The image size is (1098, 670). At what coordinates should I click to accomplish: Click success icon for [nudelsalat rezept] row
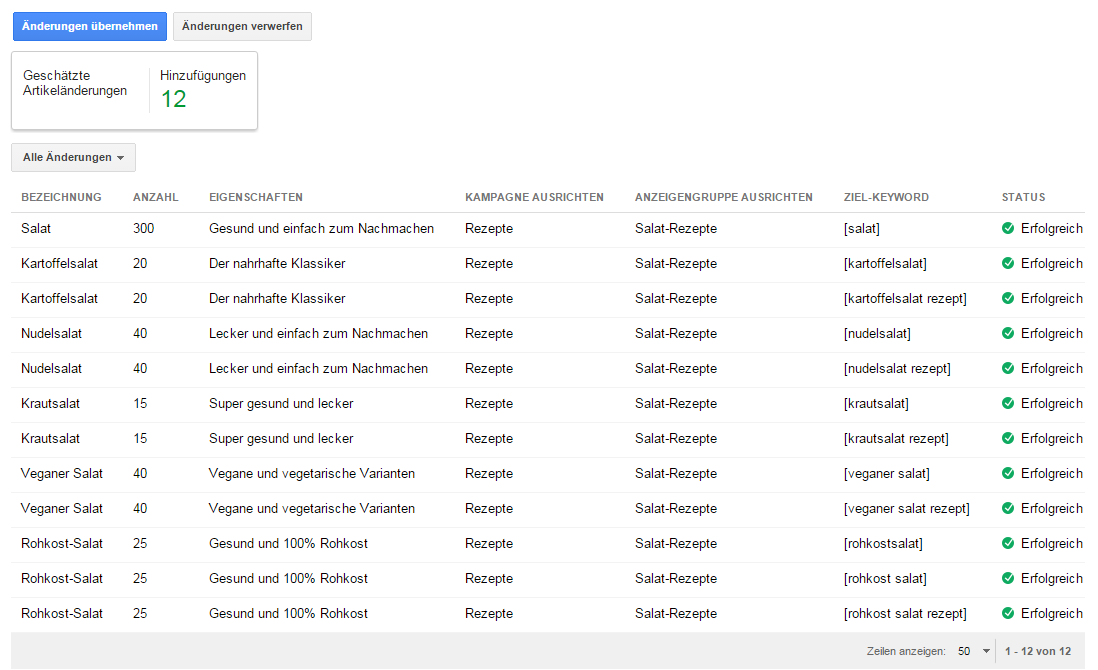point(1008,369)
